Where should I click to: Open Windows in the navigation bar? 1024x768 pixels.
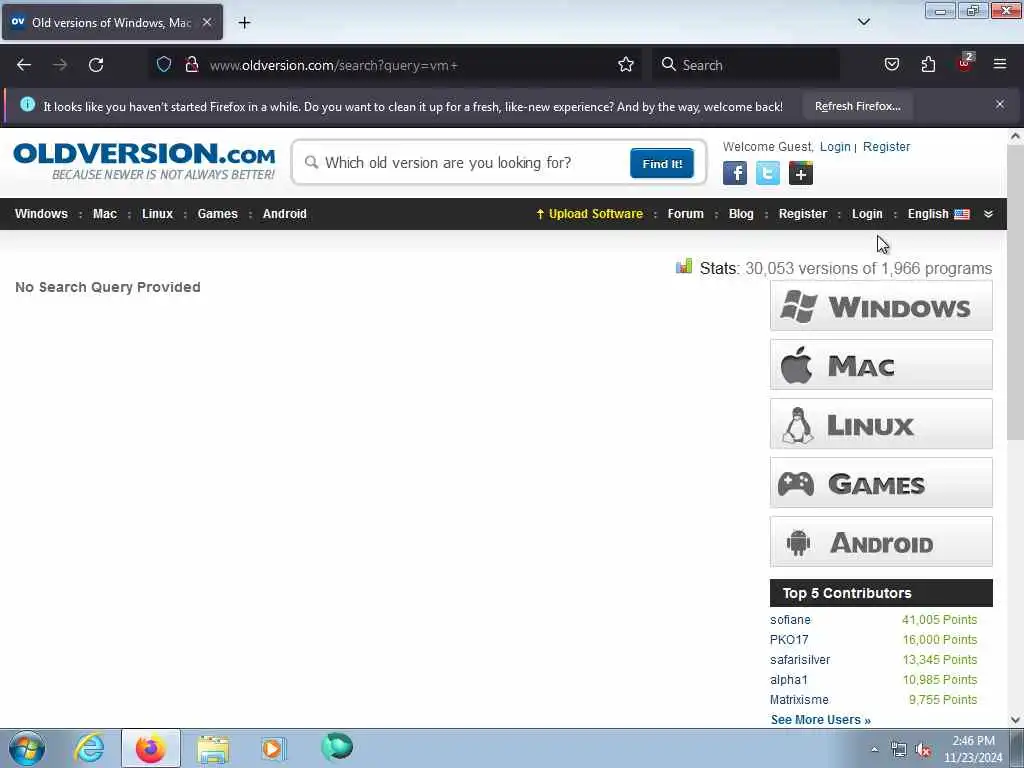(41, 214)
